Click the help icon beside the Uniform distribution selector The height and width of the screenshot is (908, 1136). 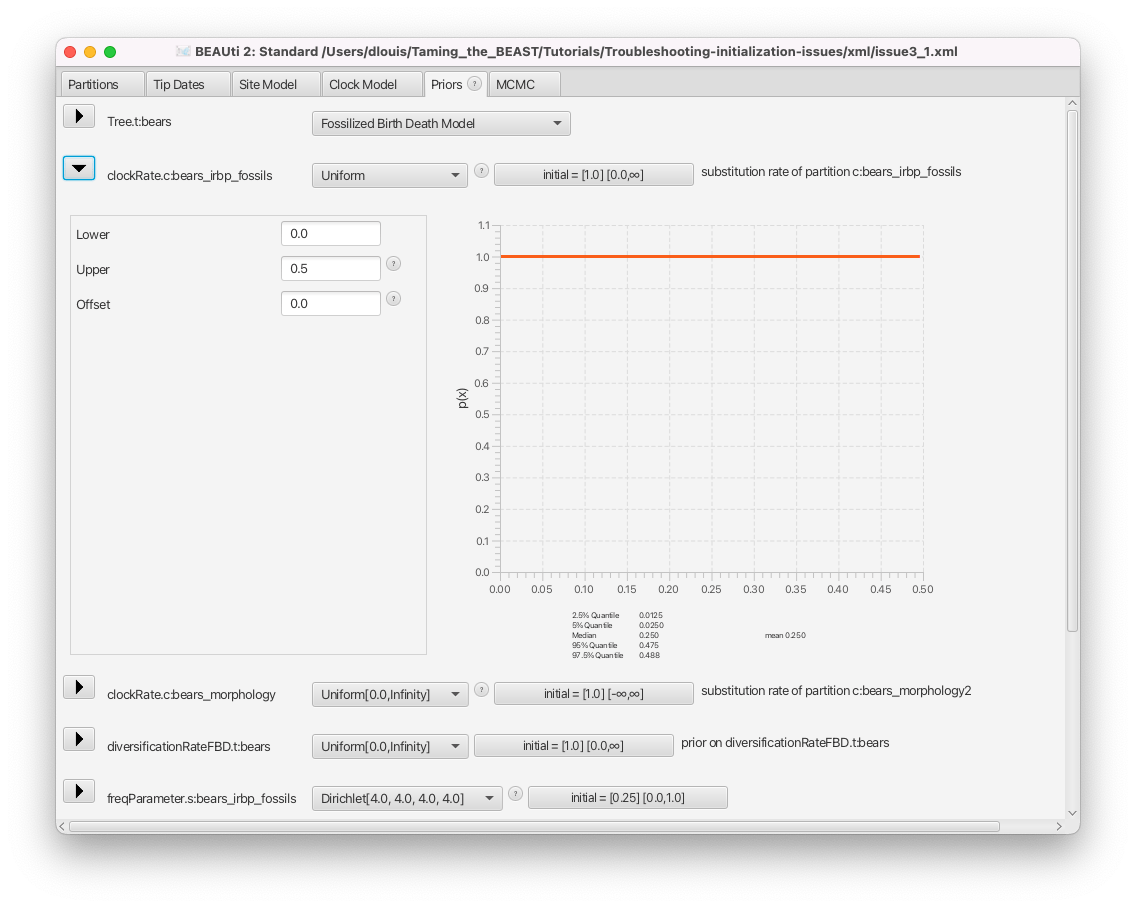481,171
